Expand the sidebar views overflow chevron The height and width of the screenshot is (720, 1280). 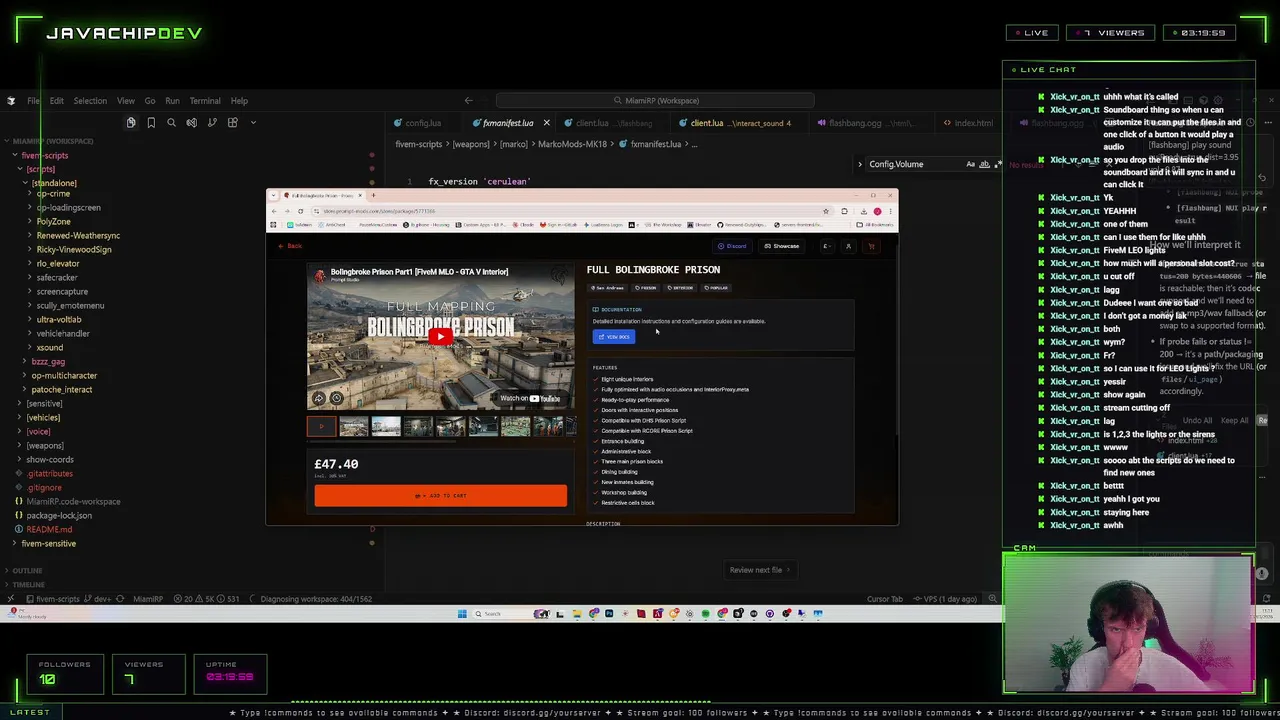(x=253, y=122)
